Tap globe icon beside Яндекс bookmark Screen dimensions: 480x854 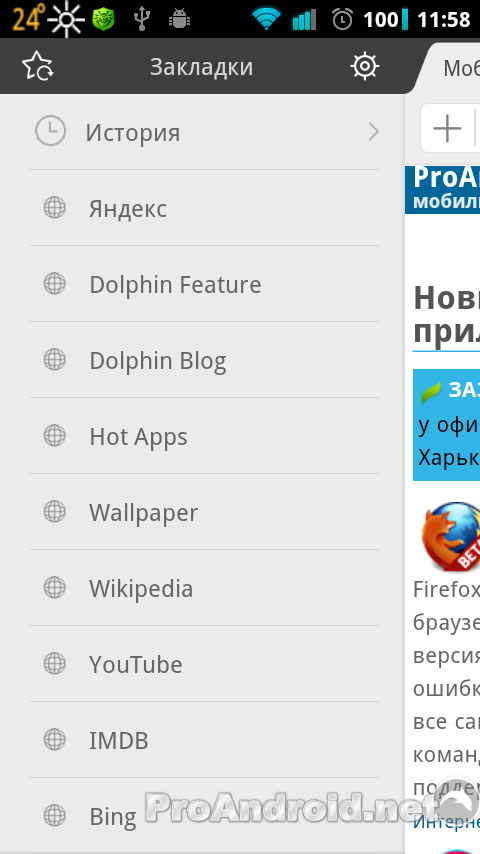pos(54,208)
